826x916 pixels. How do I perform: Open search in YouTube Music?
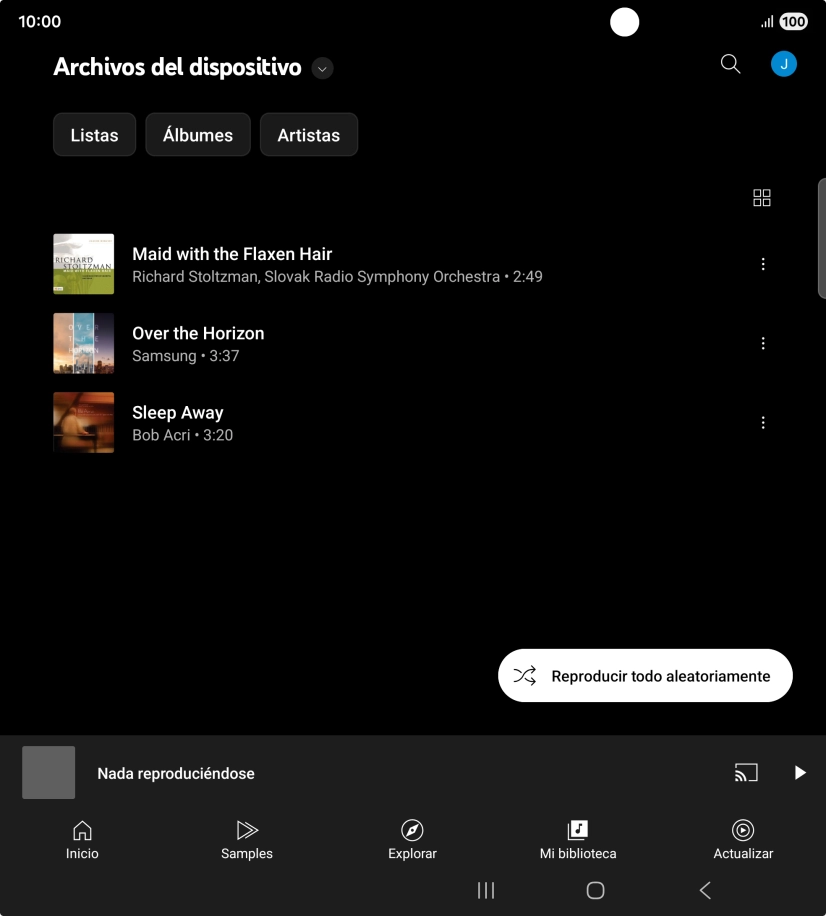(729, 63)
